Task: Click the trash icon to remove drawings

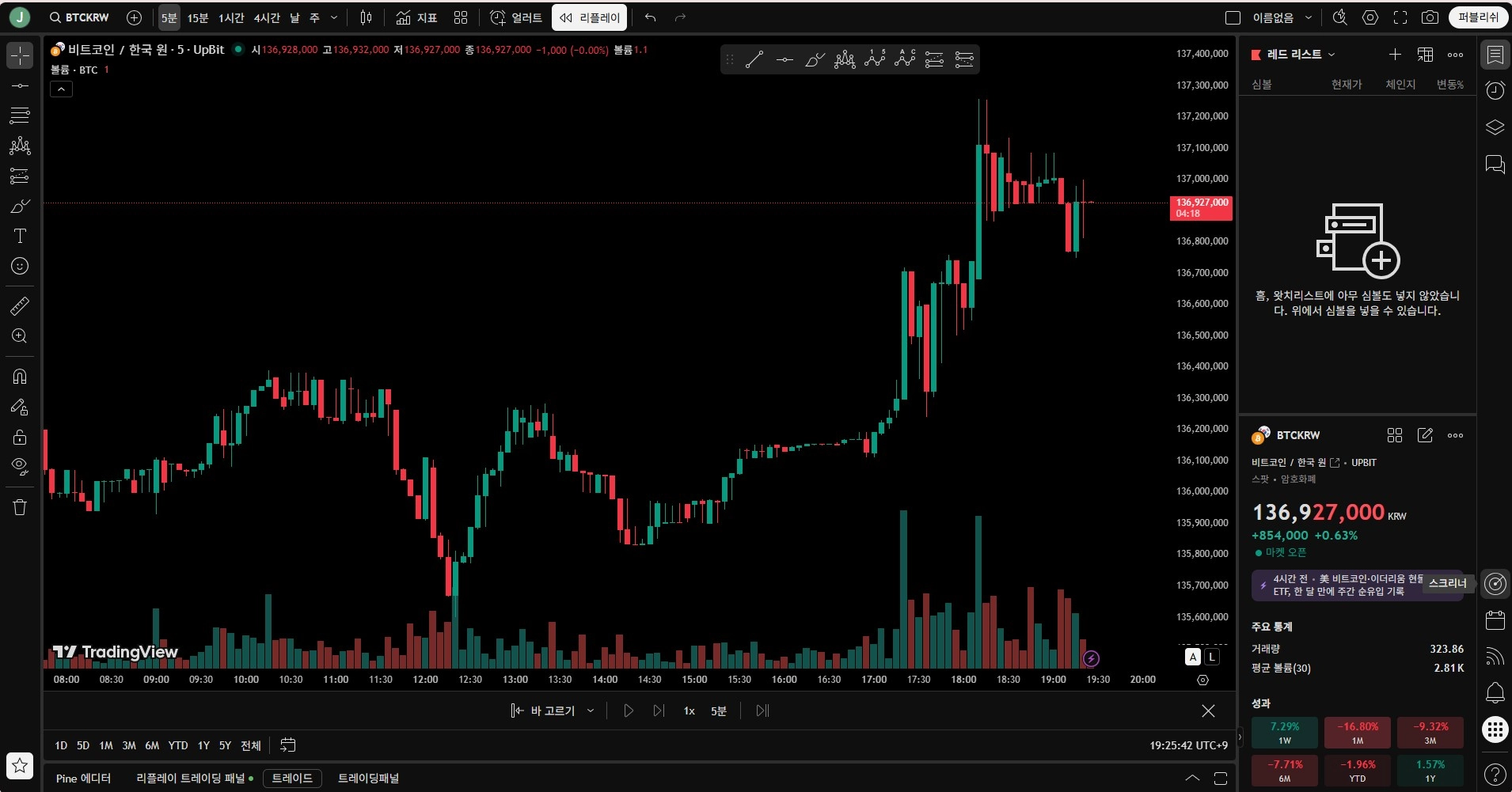Action: [x=20, y=507]
